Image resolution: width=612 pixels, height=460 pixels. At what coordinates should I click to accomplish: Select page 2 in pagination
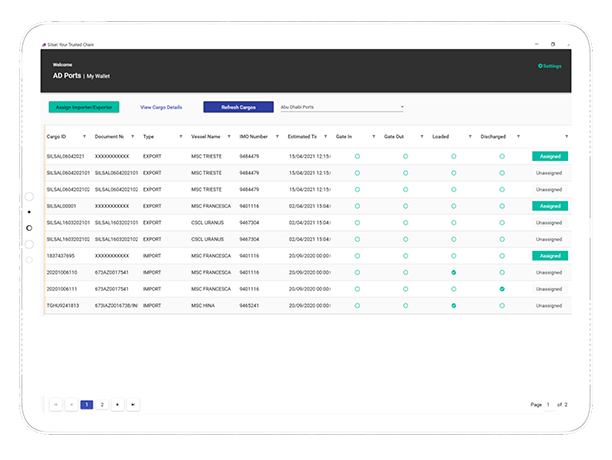[x=102, y=404]
